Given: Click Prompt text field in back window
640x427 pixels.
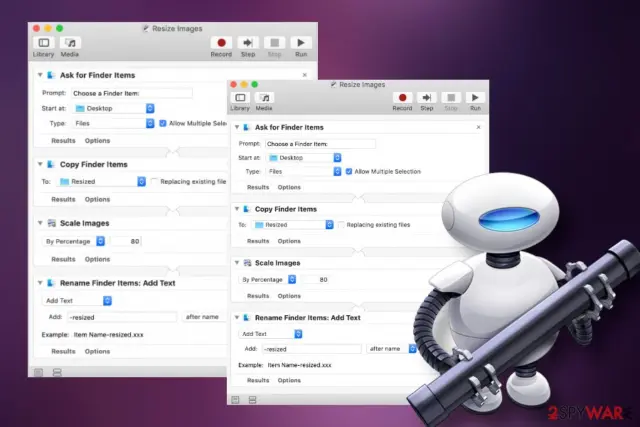Looking at the screenshot, I should pyautogui.click(x=131, y=93).
